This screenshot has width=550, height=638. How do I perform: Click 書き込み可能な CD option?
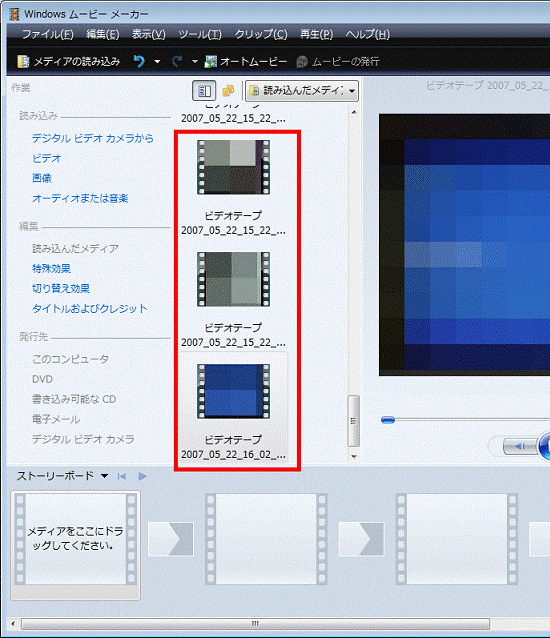click(74, 399)
